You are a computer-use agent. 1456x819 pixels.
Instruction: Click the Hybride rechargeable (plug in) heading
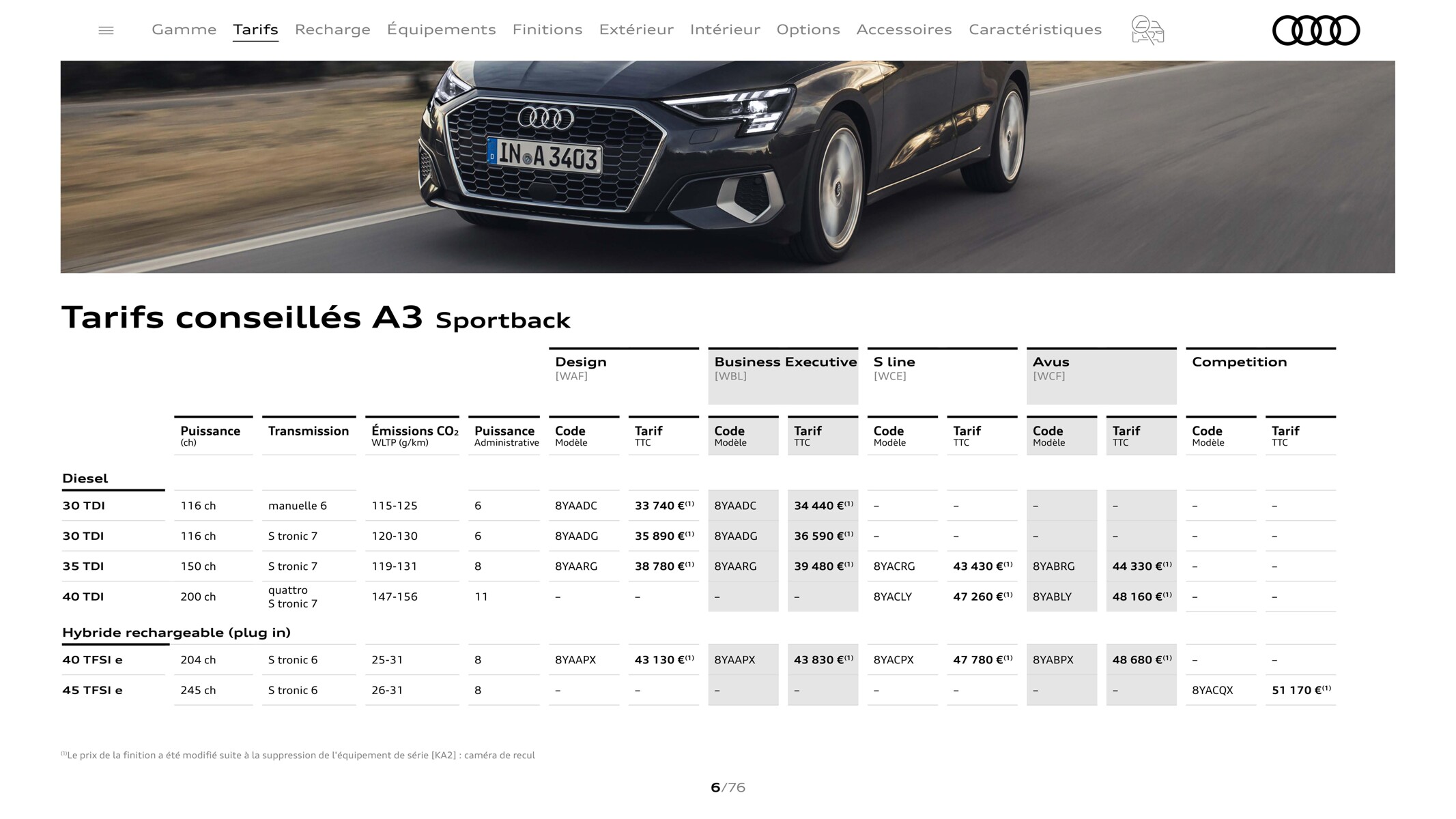pyautogui.click(x=176, y=633)
